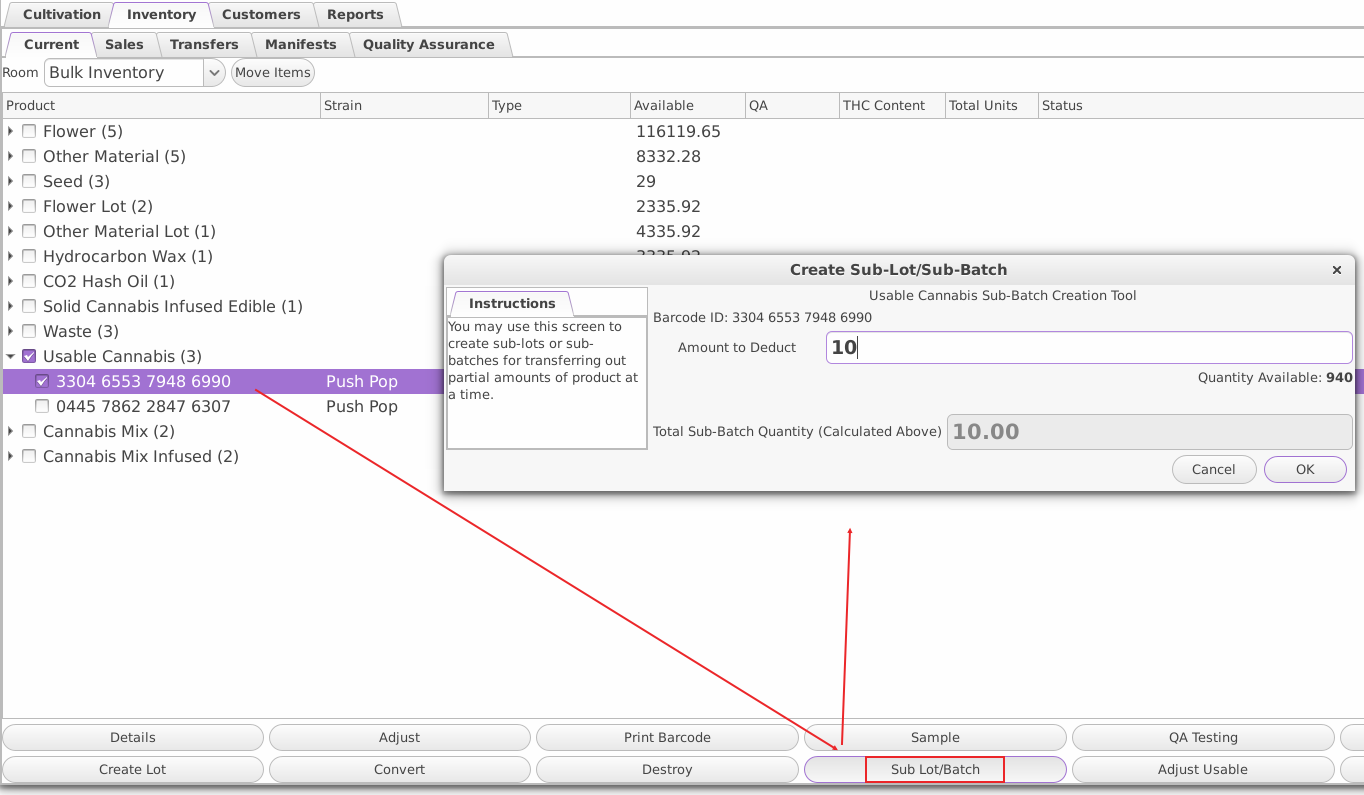Viewport: 1364px width, 795px height.
Task: Click the Adjust Usable button
Action: pos(1203,769)
